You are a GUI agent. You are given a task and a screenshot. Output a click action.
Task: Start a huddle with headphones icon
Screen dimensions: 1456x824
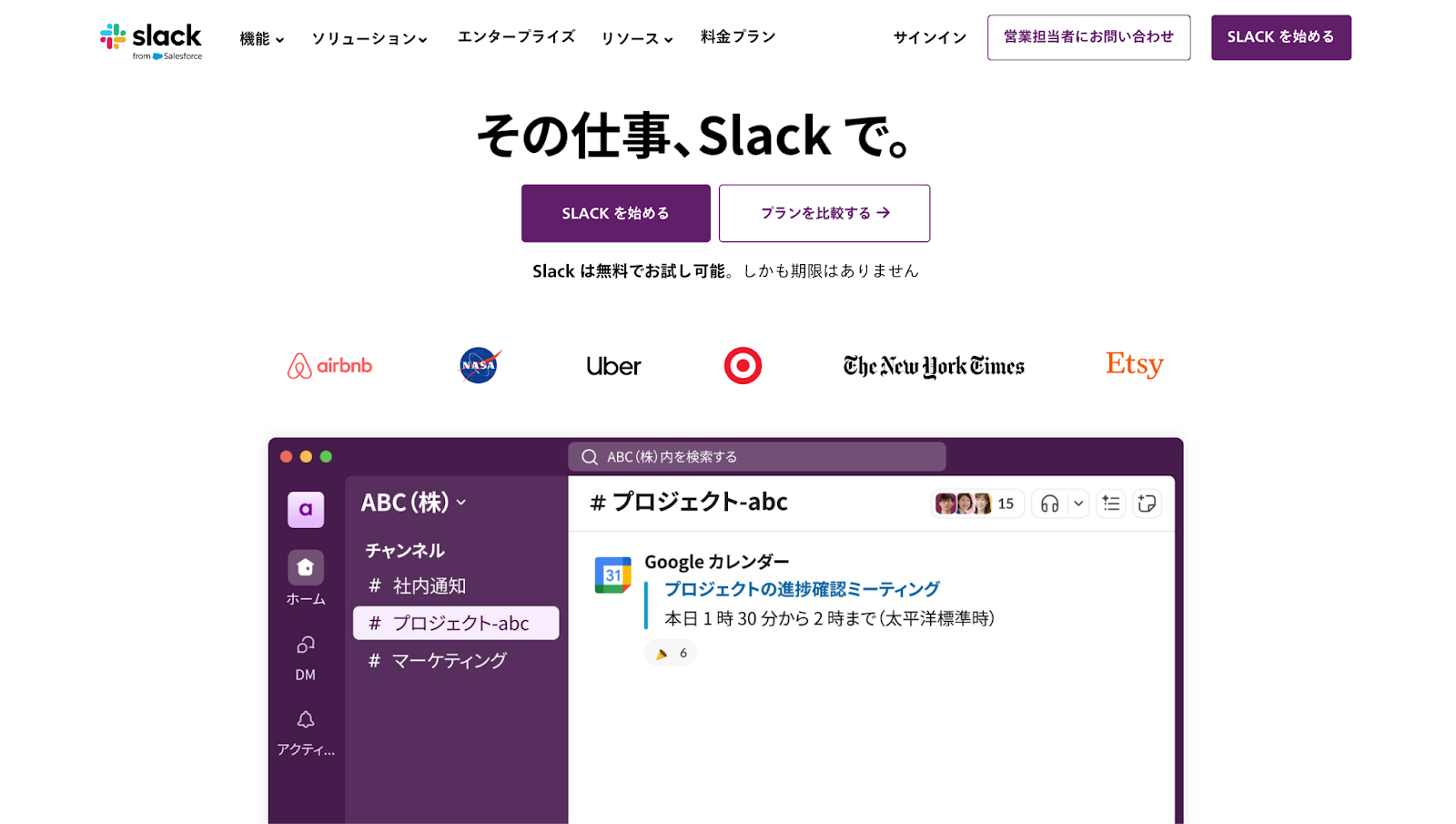tap(1049, 504)
